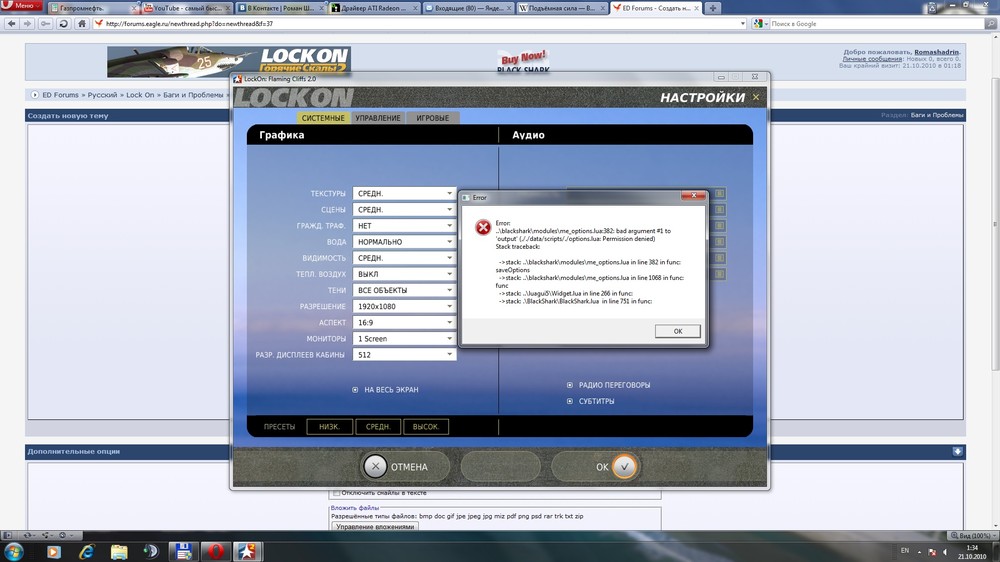Switch to the Газпромнефть tab
The width and height of the screenshot is (1000, 562).
point(94,8)
